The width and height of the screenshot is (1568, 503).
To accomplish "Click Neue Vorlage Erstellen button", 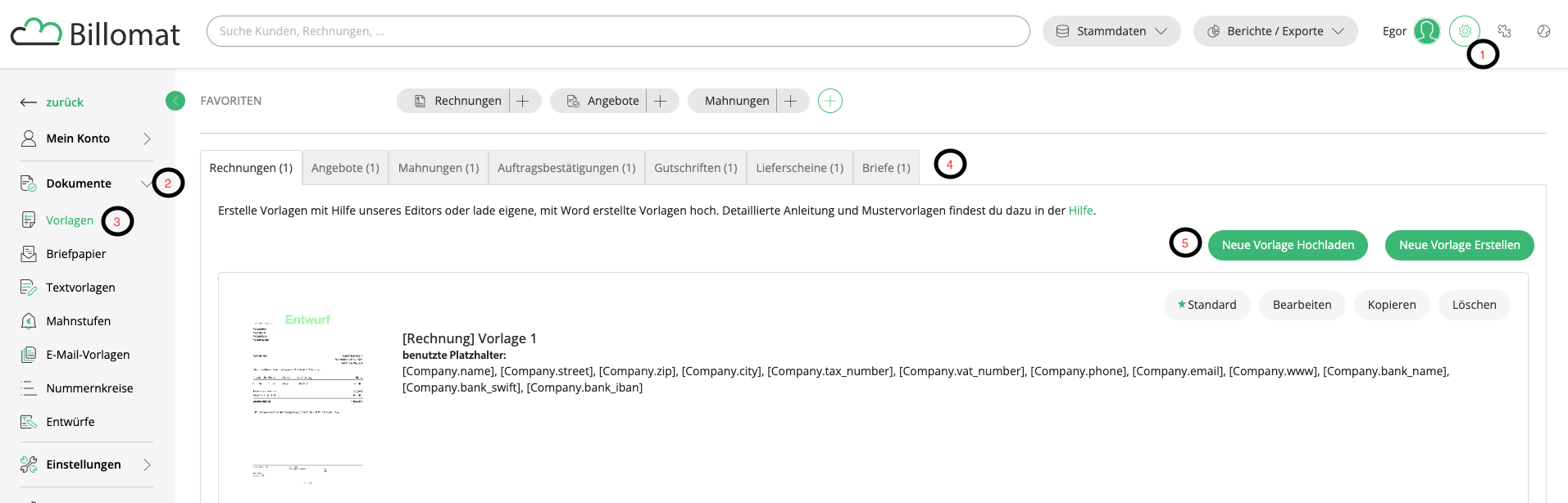I will pos(1459,245).
